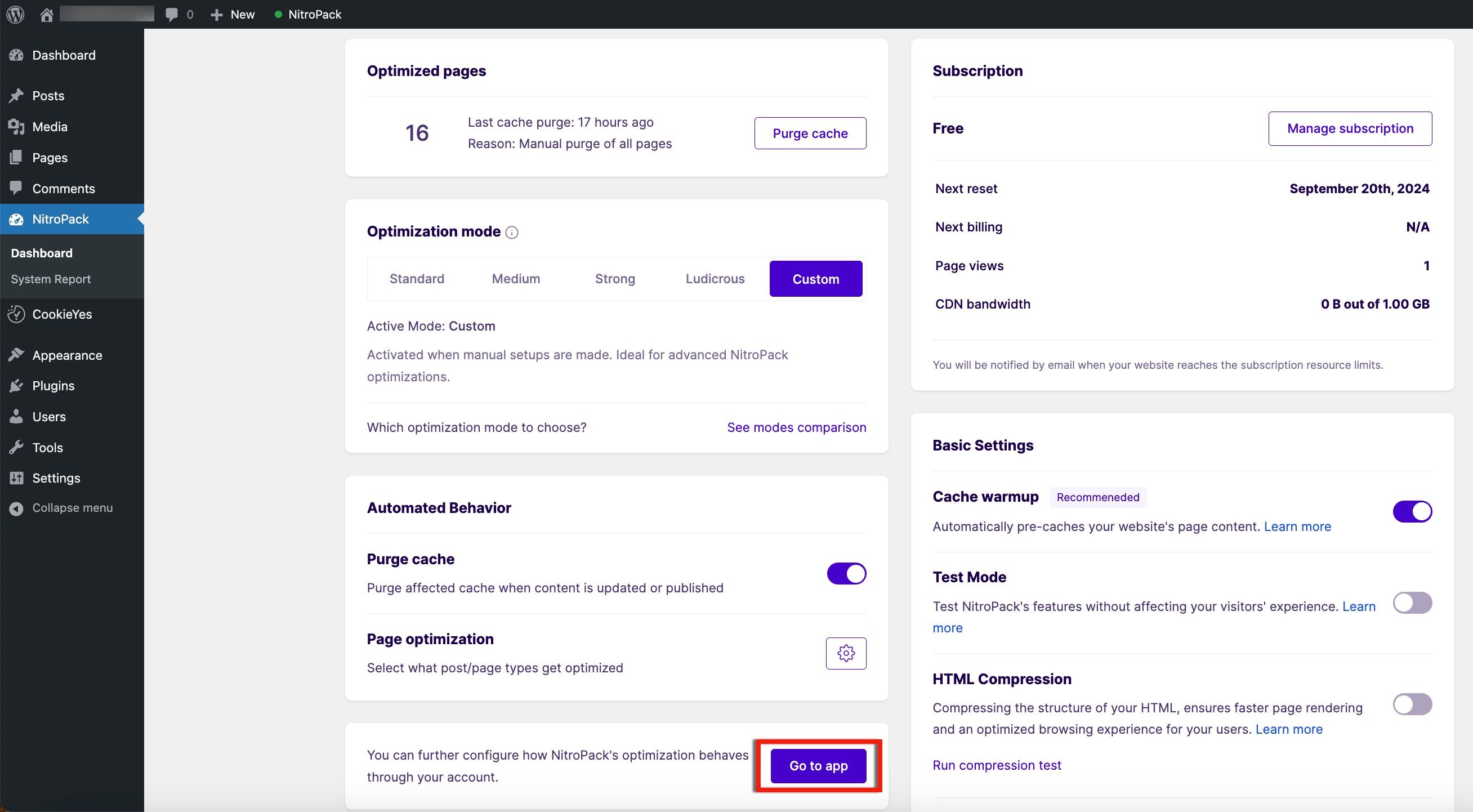This screenshot has width=1473, height=812.
Task: Disable the Purge cache automated toggle
Action: 846,574
